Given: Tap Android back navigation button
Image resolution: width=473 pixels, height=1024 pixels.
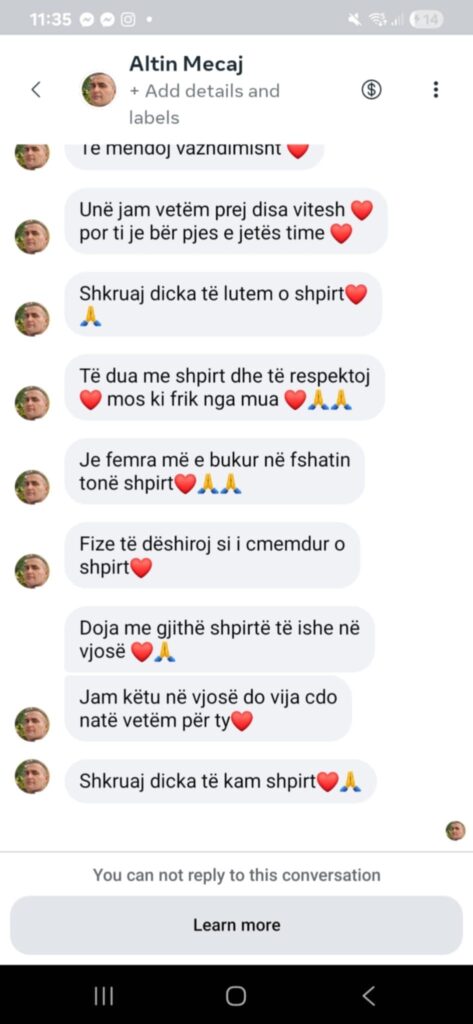Looking at the screenshot, I should (x=368, y=995).
